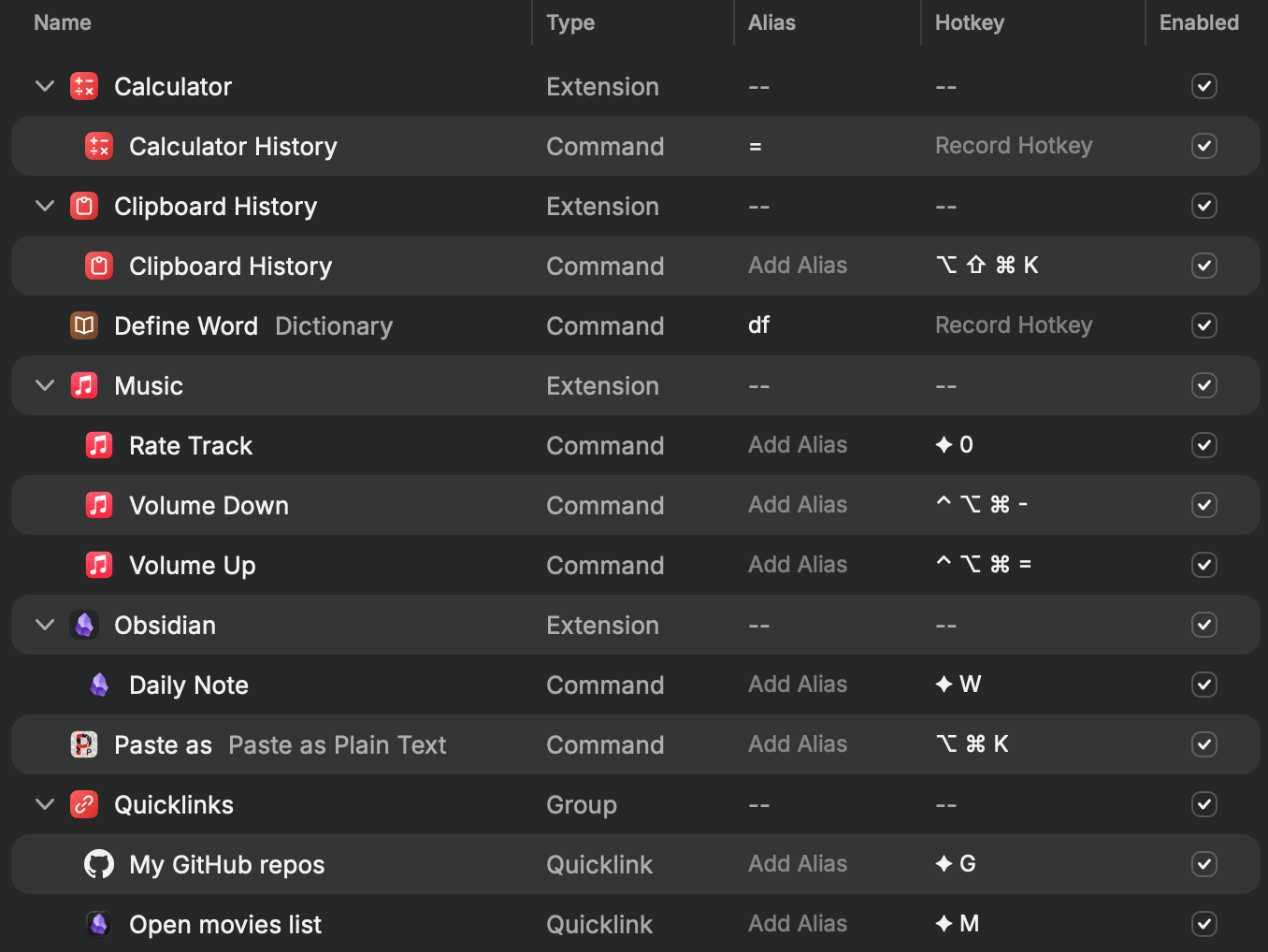1268x952 pixels.
Task: Click the Daily Note Obsidian icon
Action: 99,685
